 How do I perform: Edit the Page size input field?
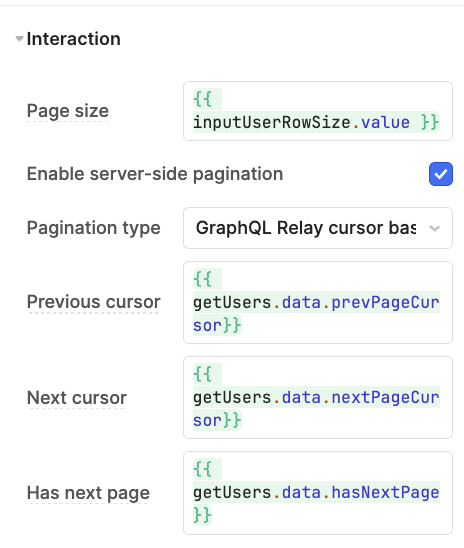318,111
